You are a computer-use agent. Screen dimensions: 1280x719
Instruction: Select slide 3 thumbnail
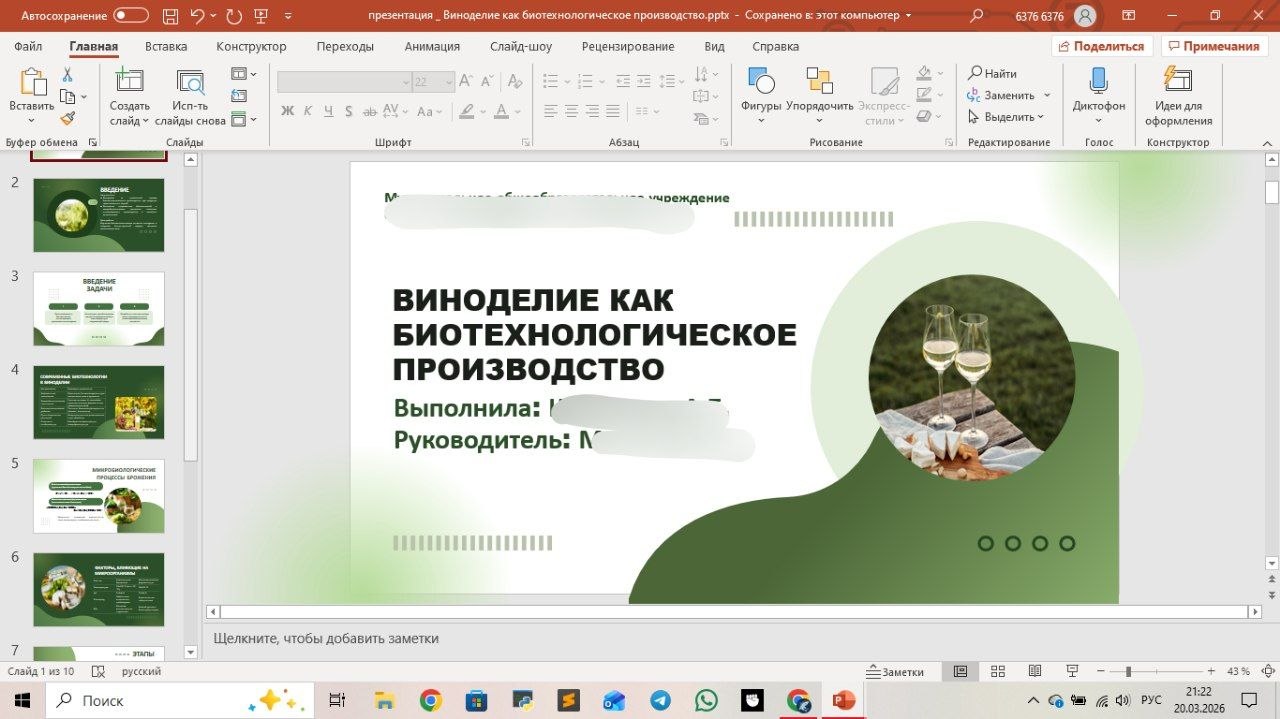[x=99, y=309]
